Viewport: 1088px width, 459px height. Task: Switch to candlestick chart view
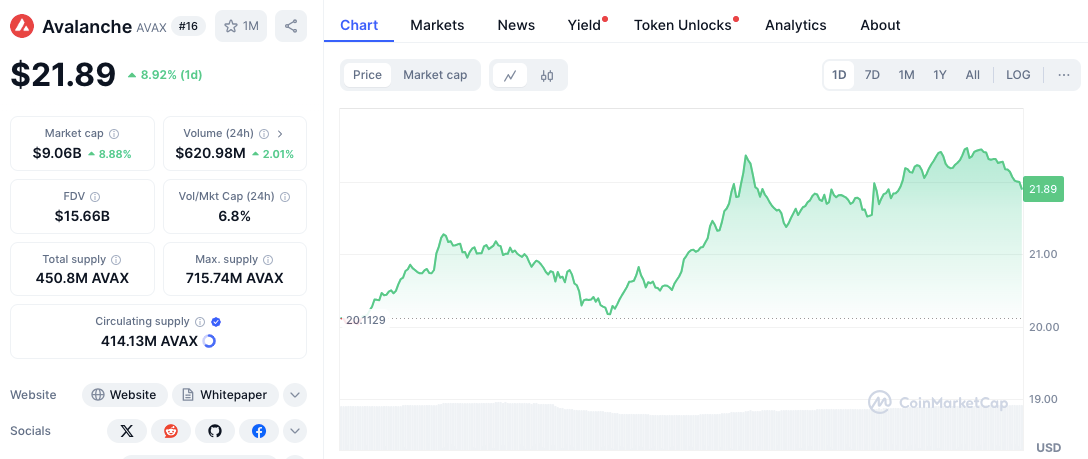pos(547,76)
